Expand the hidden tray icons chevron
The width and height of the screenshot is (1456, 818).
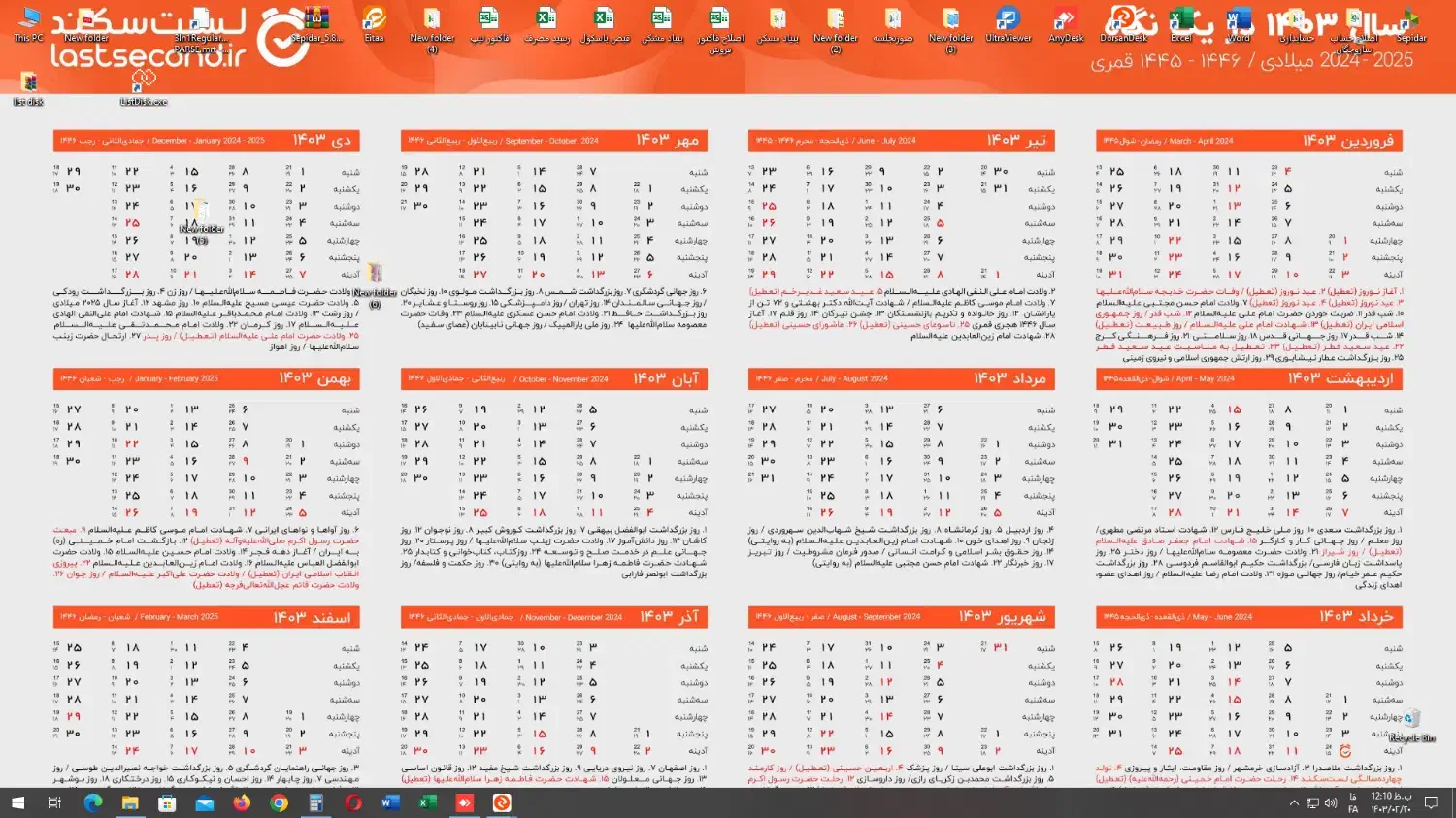[1294, 802]
